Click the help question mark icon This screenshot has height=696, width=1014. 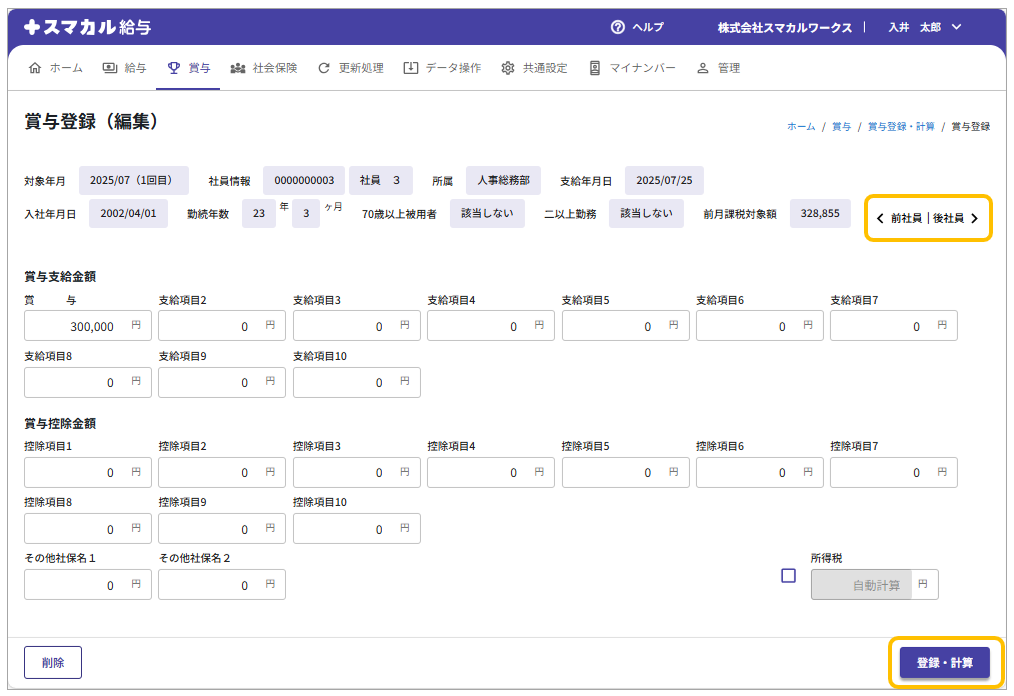pos(618,27)
